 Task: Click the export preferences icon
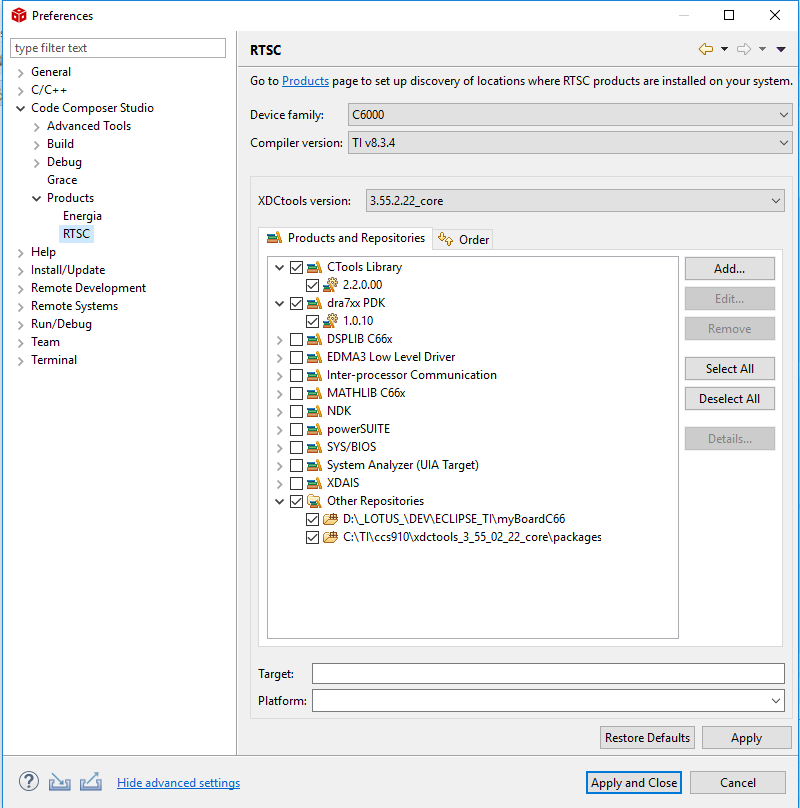[91, 782]
